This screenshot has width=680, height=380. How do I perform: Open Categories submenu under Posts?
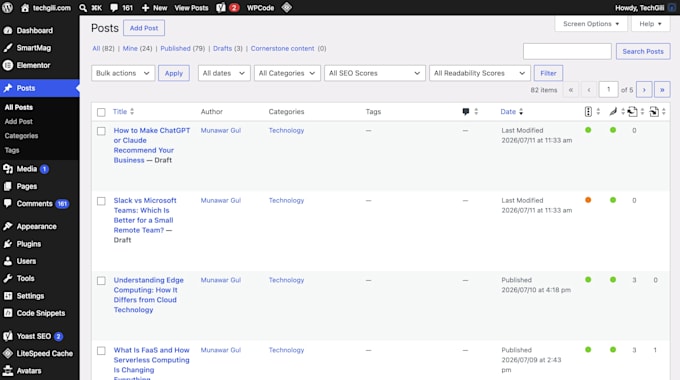(21, 136)
